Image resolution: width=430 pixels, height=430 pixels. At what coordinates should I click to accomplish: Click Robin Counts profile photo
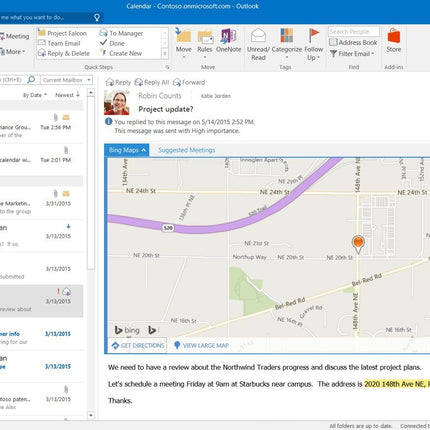click(117, 103)
